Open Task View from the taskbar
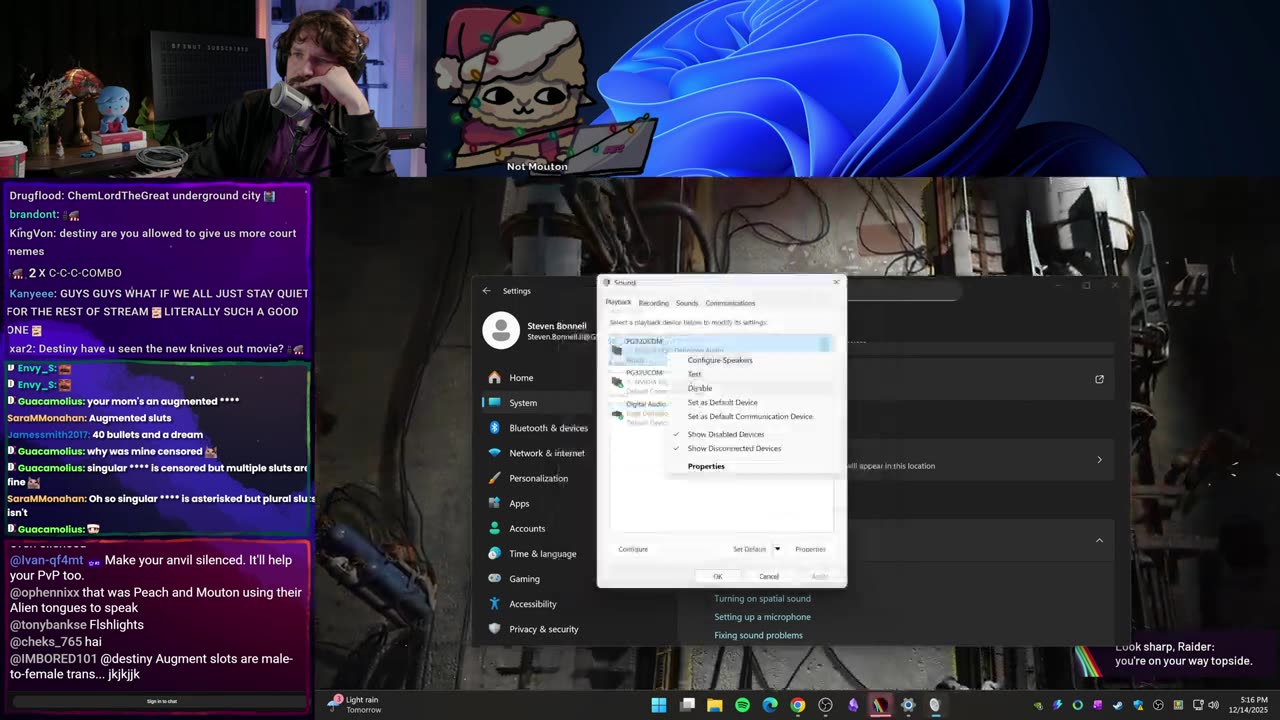This screenshot has width=1280, height=720. [687, 705]
